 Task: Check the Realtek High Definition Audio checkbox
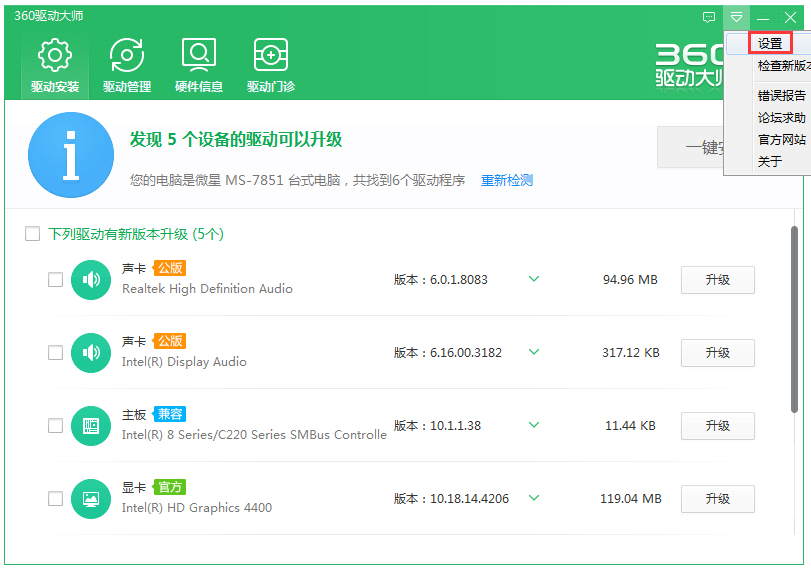point(56,280)
